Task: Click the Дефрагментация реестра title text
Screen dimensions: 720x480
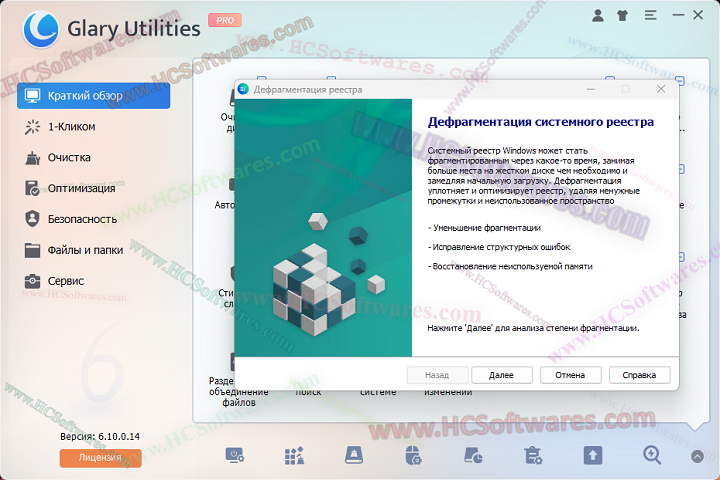Action: click(x=308, y=90)
